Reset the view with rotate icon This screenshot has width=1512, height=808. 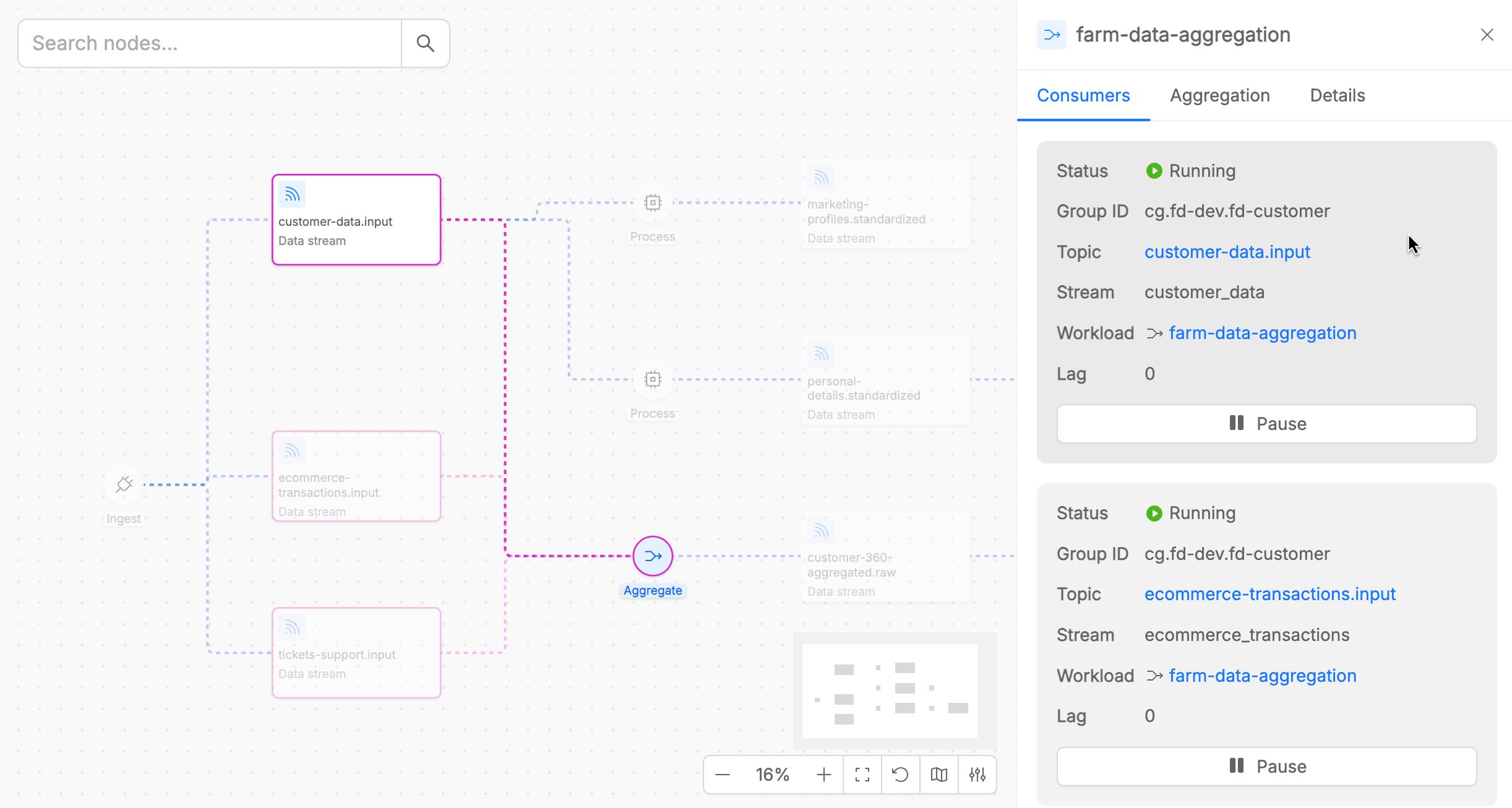tap(901, 775)
